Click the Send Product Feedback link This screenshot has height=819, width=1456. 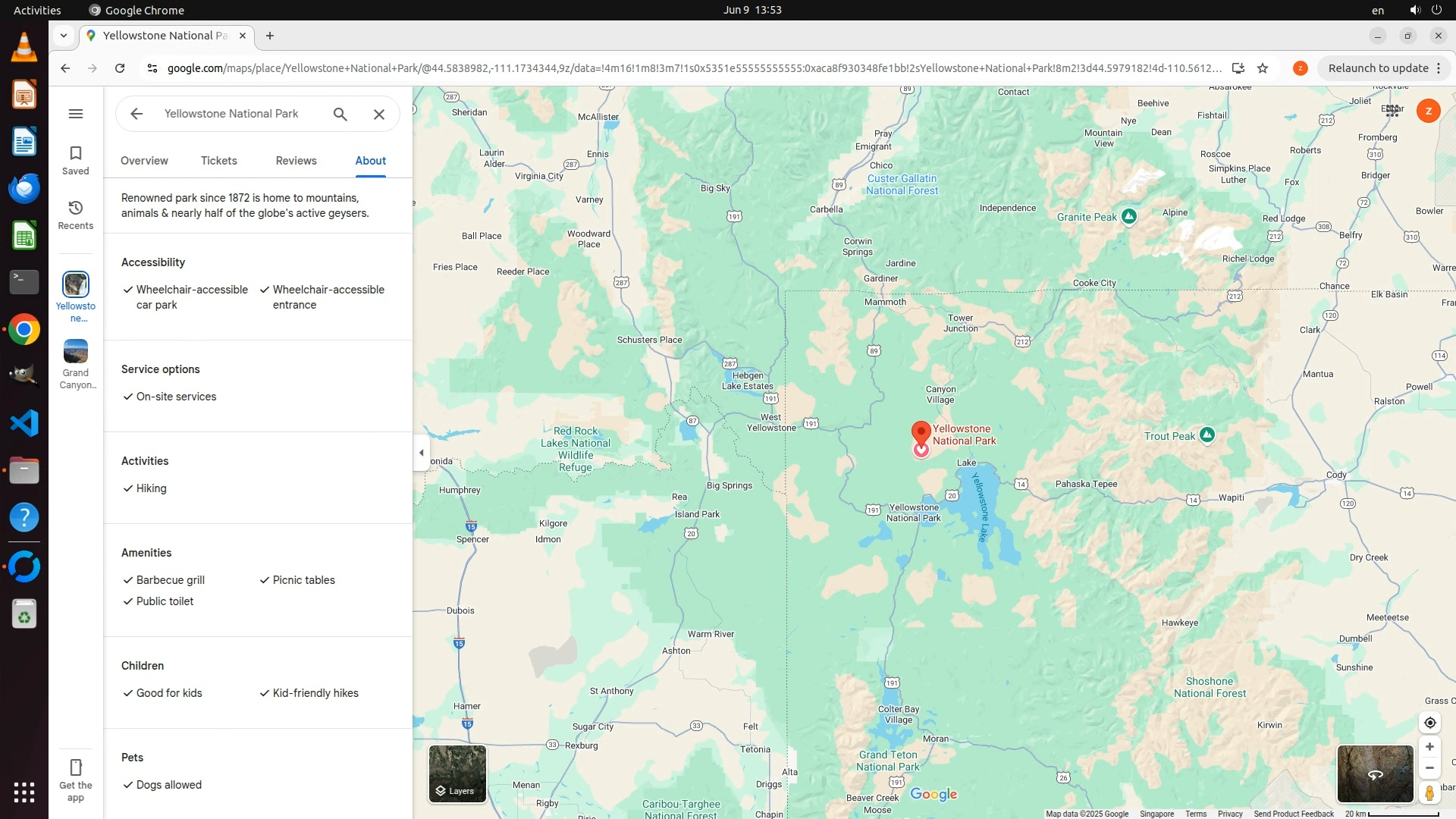[1293, 814]
